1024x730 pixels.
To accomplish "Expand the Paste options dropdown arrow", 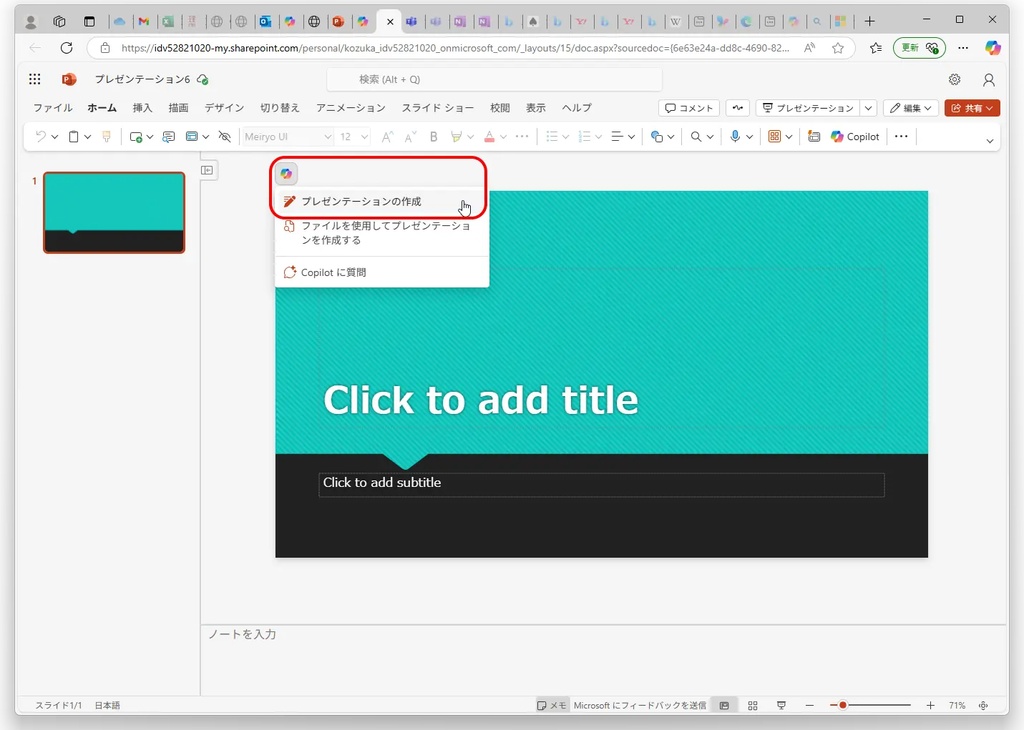I will 88,137.
